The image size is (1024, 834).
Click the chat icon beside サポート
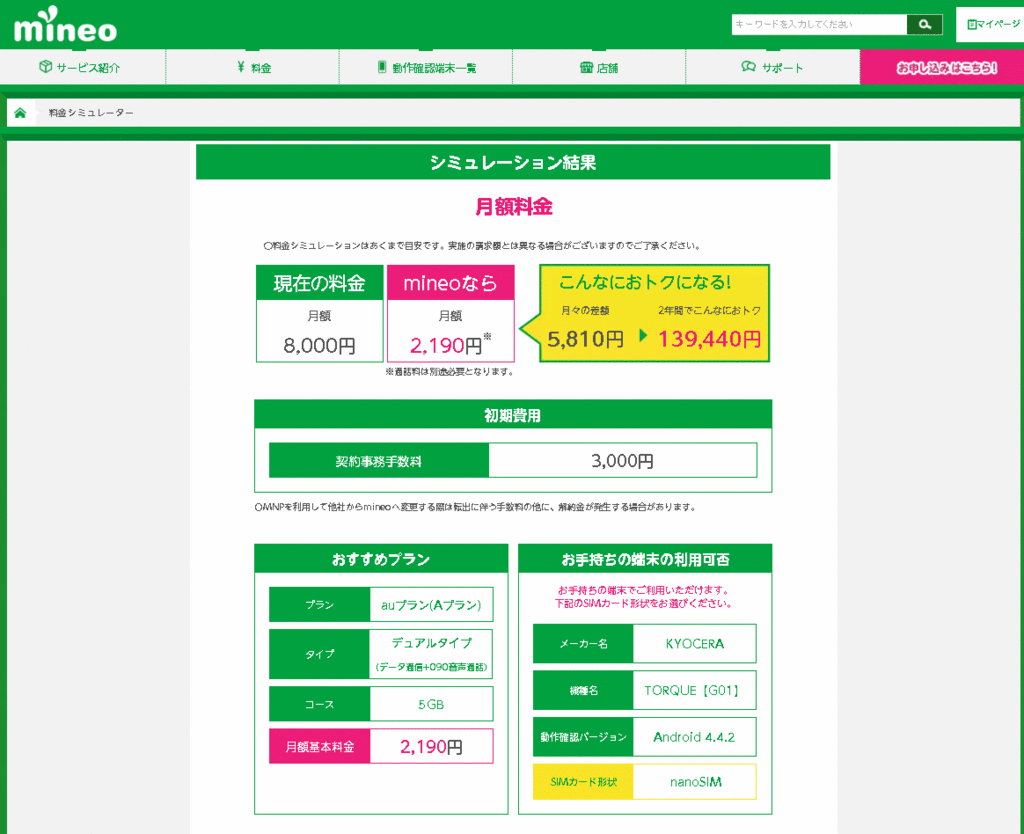tap(748, 67)
